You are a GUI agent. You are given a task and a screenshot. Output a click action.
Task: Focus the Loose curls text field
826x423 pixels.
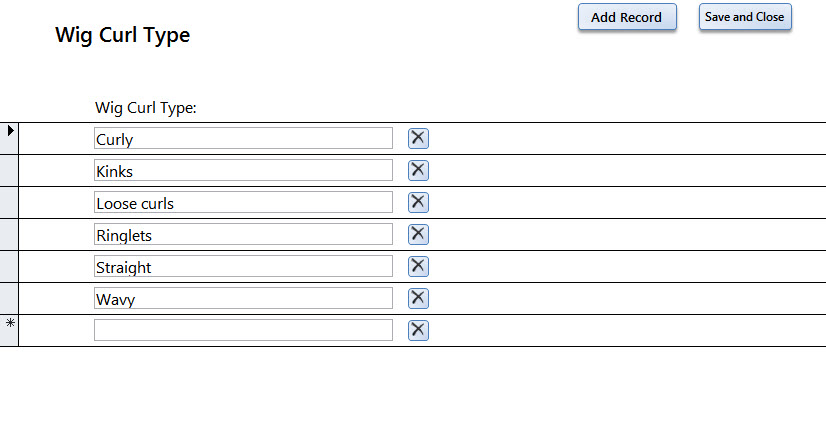243,202
